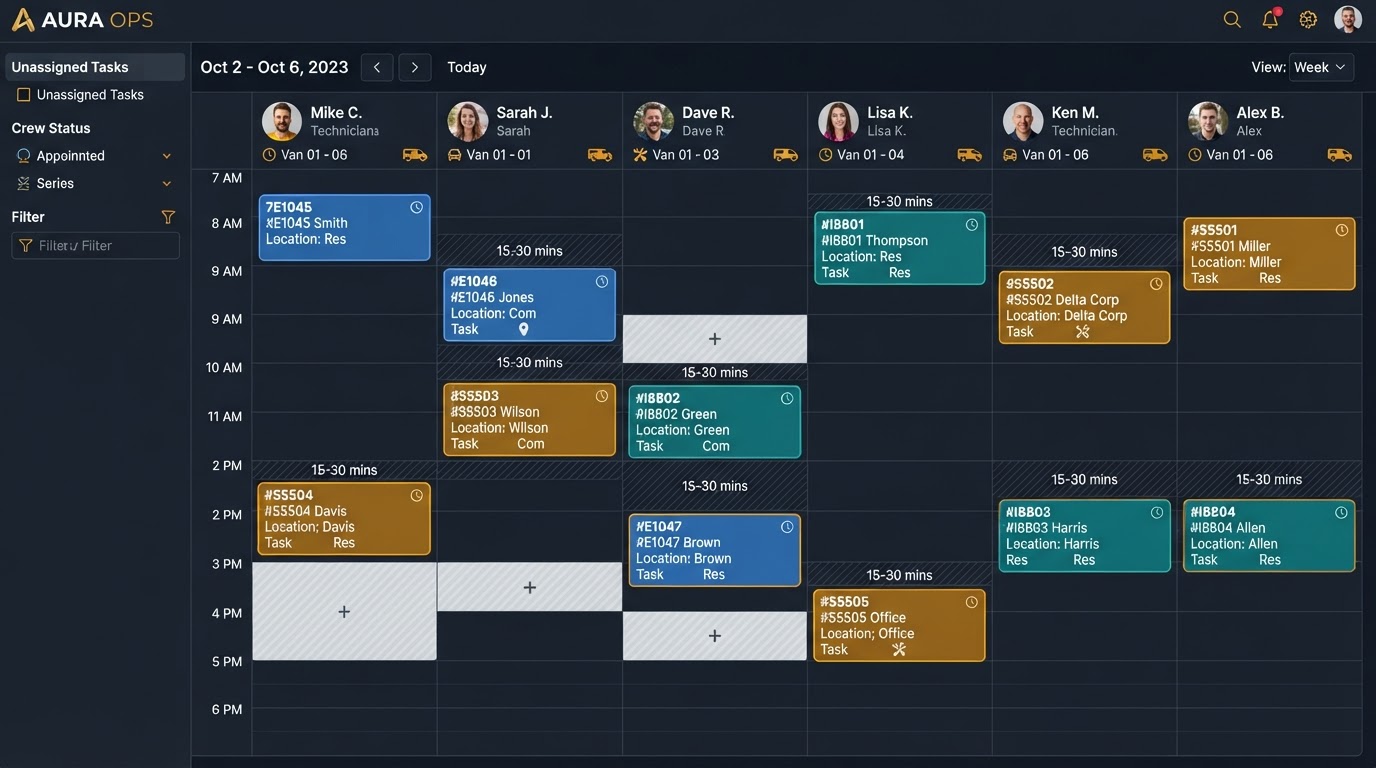Click the map pin icon on the Jones task card
1376x768 pixels.
[523, 329]
